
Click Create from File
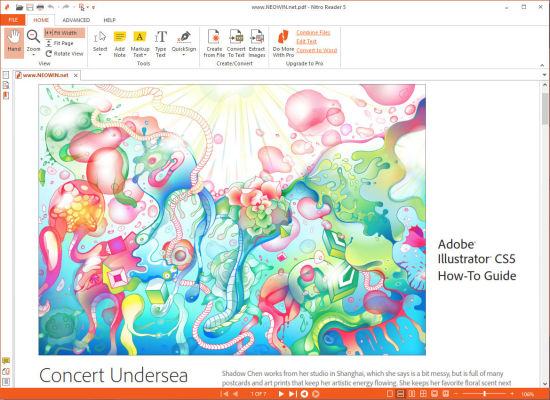(214, 43)
